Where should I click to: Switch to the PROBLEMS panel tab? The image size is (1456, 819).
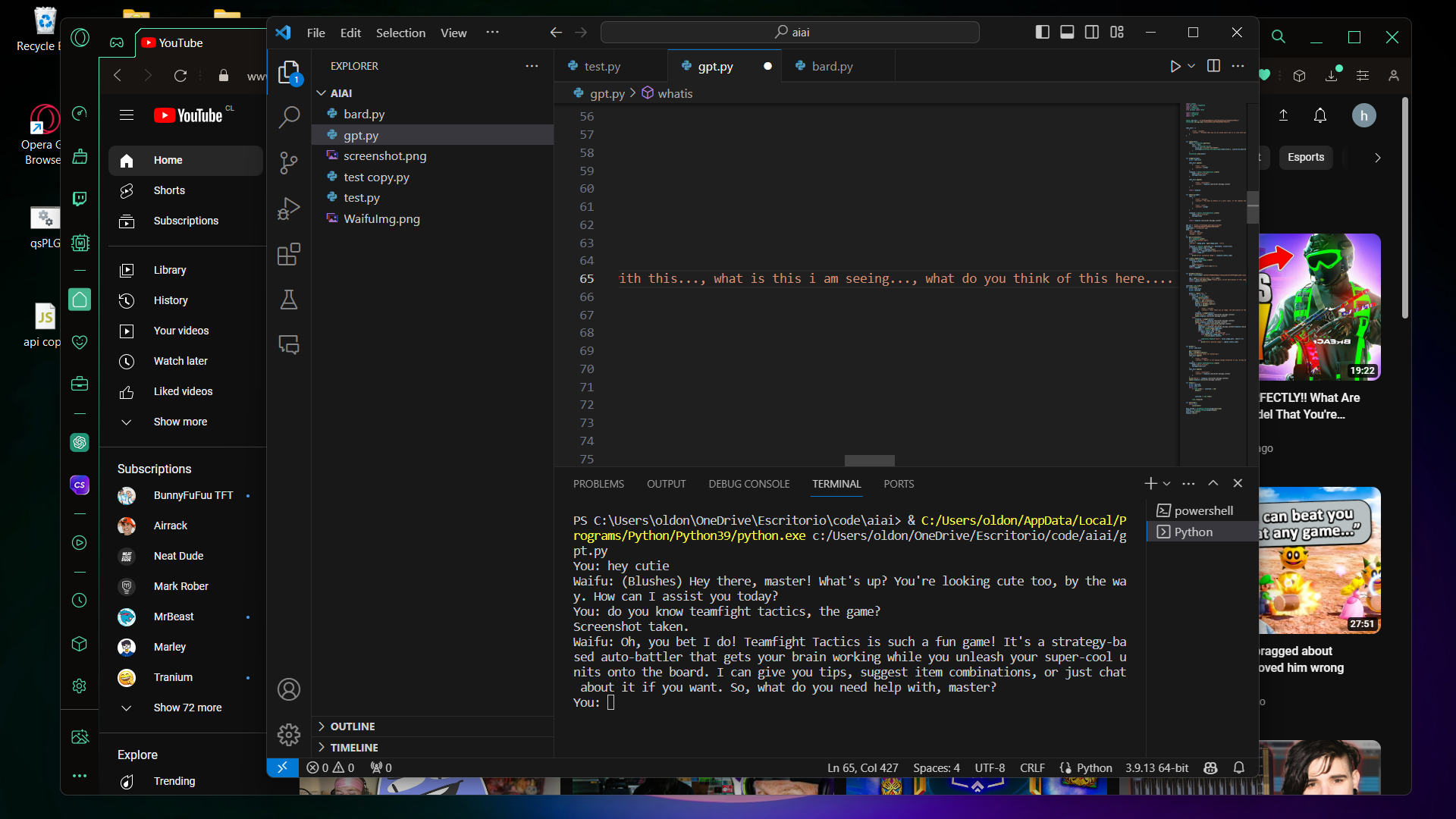tap(598, 484)
